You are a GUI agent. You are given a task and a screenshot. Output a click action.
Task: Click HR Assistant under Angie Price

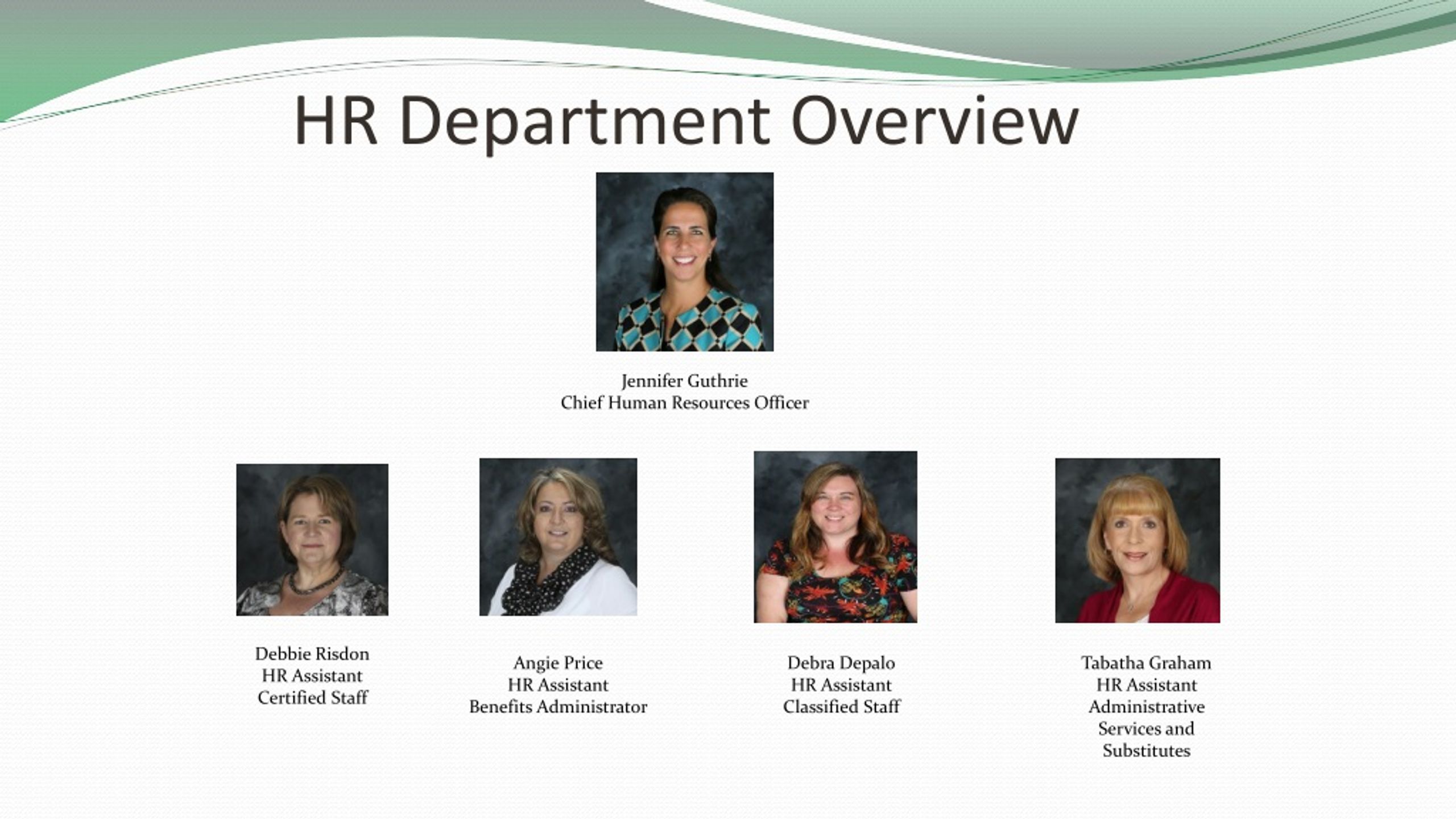pos(558,685)
